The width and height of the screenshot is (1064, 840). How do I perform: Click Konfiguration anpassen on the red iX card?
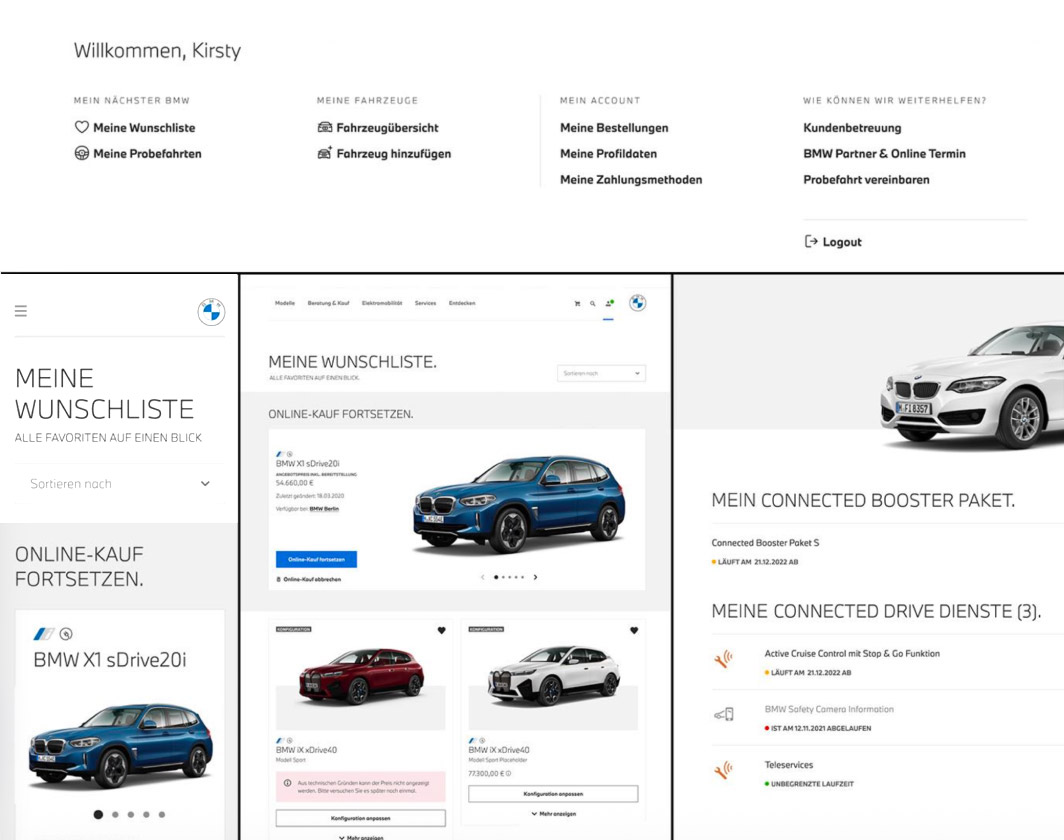[x=361, y=818]
